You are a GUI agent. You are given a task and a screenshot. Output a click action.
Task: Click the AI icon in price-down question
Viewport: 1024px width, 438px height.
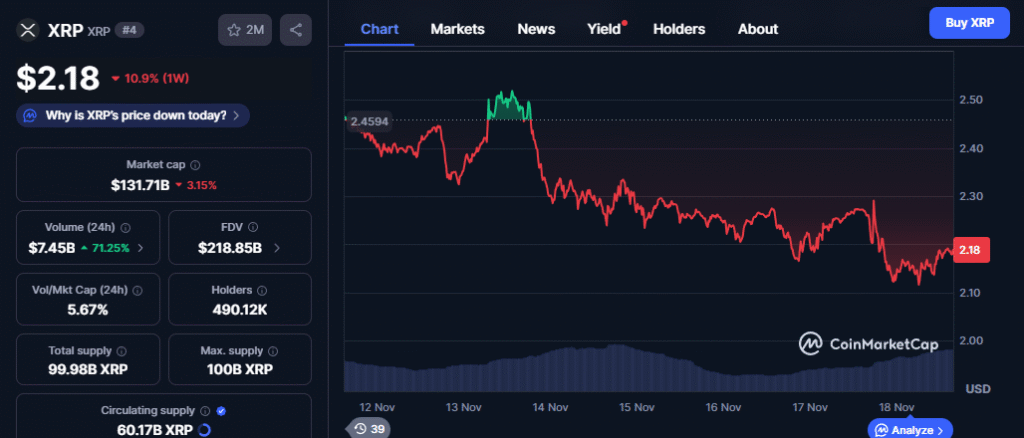tap(30, 116)
